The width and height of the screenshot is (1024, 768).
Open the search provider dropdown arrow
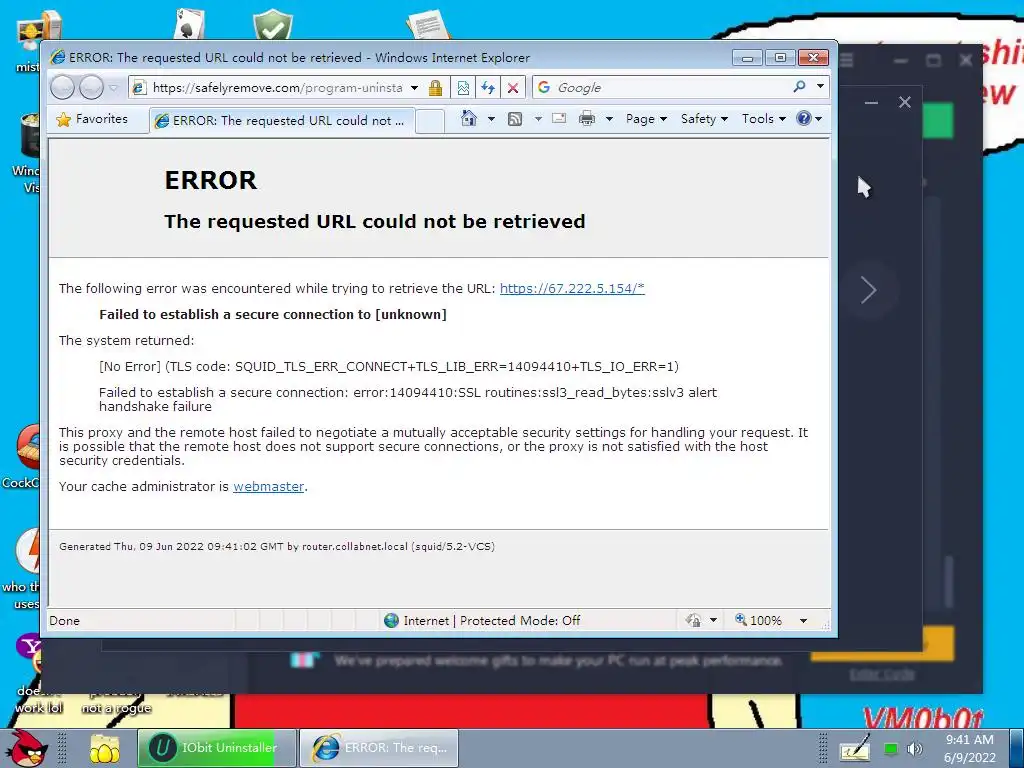click(820, 86)
